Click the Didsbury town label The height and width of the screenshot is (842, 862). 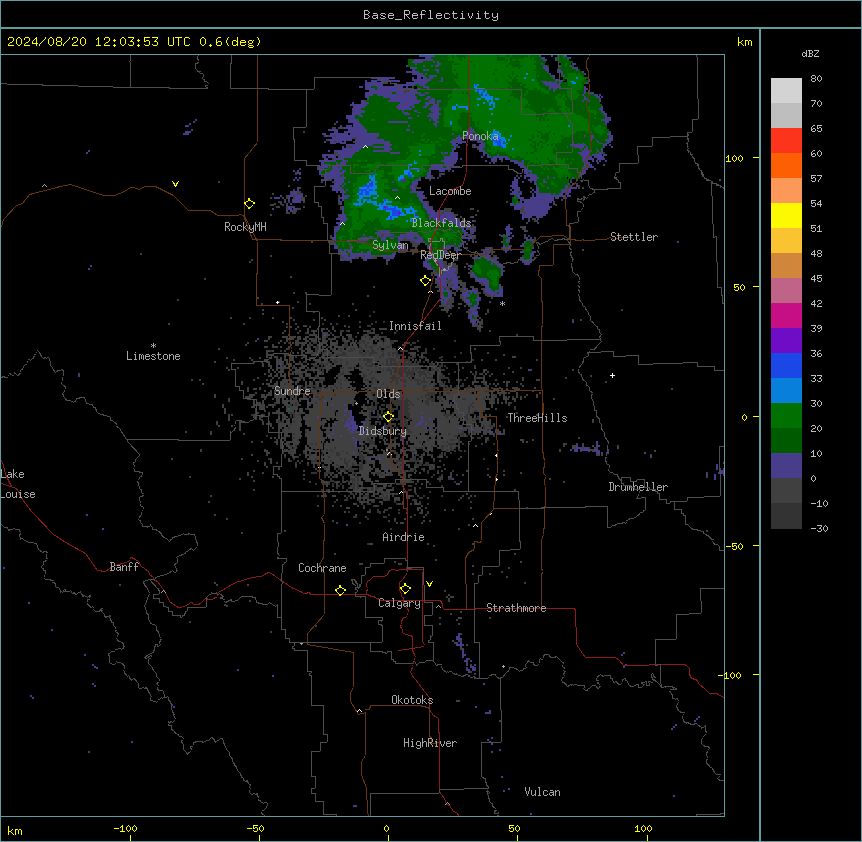tap(383, 431)
